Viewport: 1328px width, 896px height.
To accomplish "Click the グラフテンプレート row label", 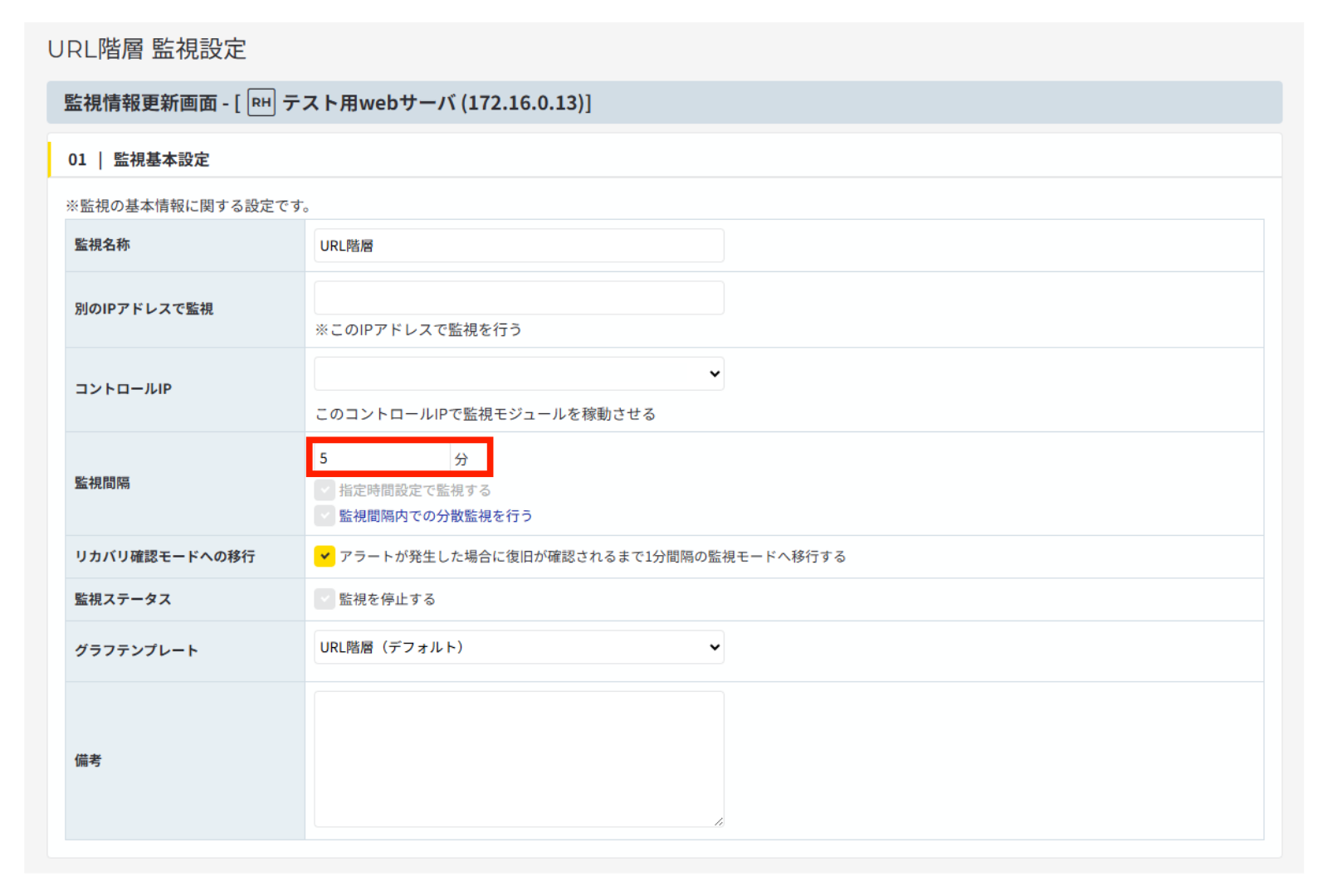I will [137, 650].
